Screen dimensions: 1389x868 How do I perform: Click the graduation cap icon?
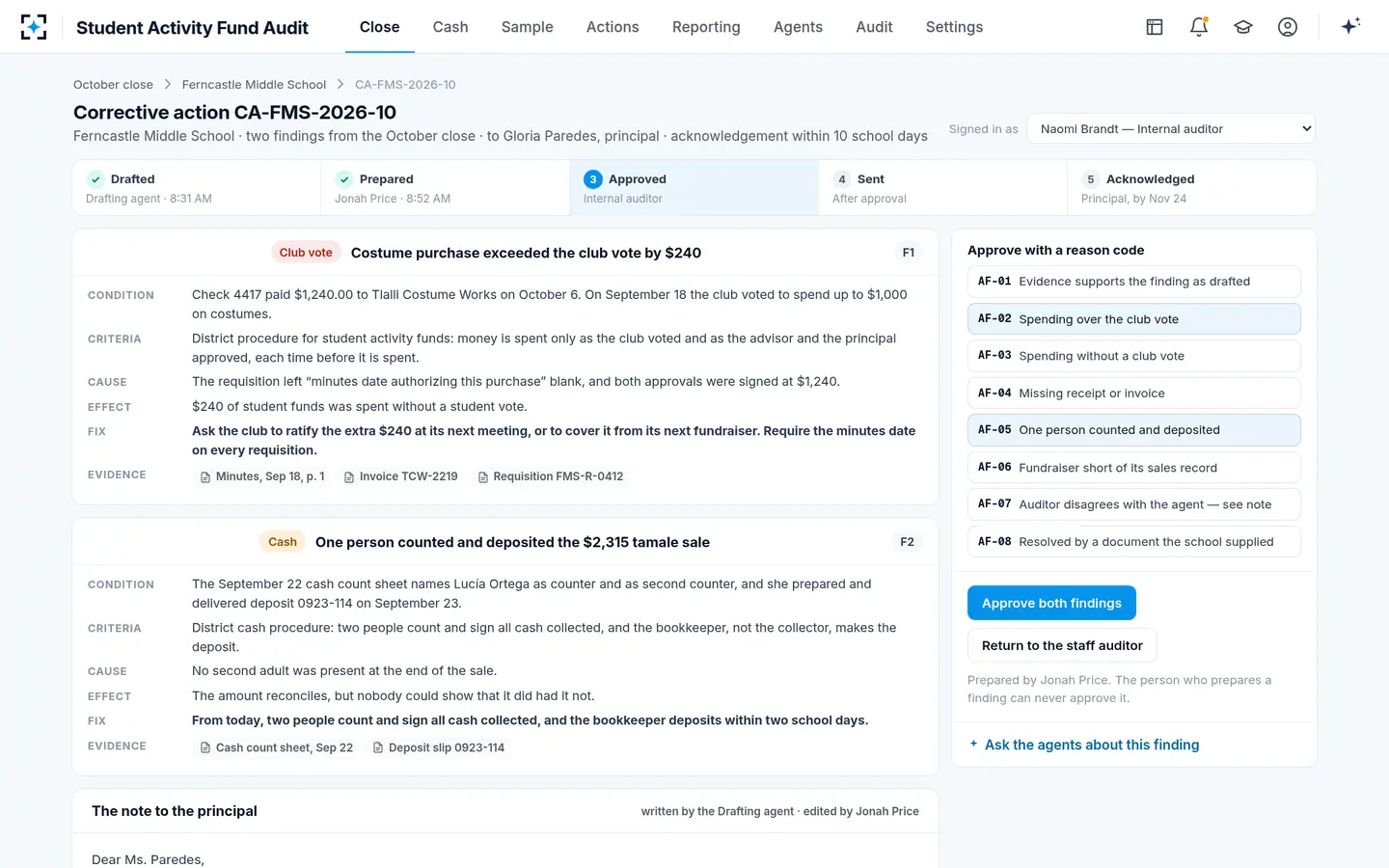pyautogui.click(x=1243, y=27)
